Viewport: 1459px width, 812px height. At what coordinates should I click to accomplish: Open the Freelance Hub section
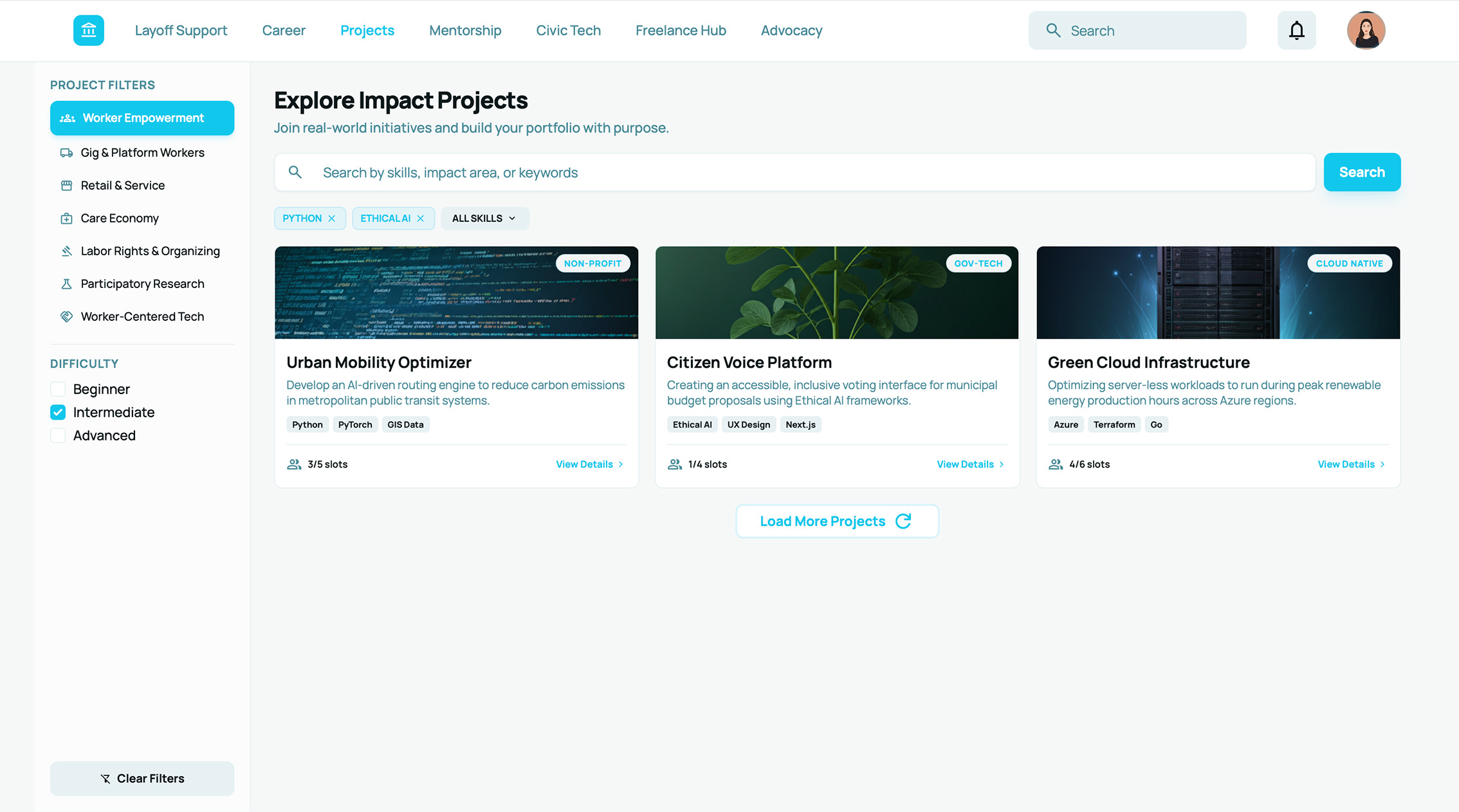tap(681, 30)
